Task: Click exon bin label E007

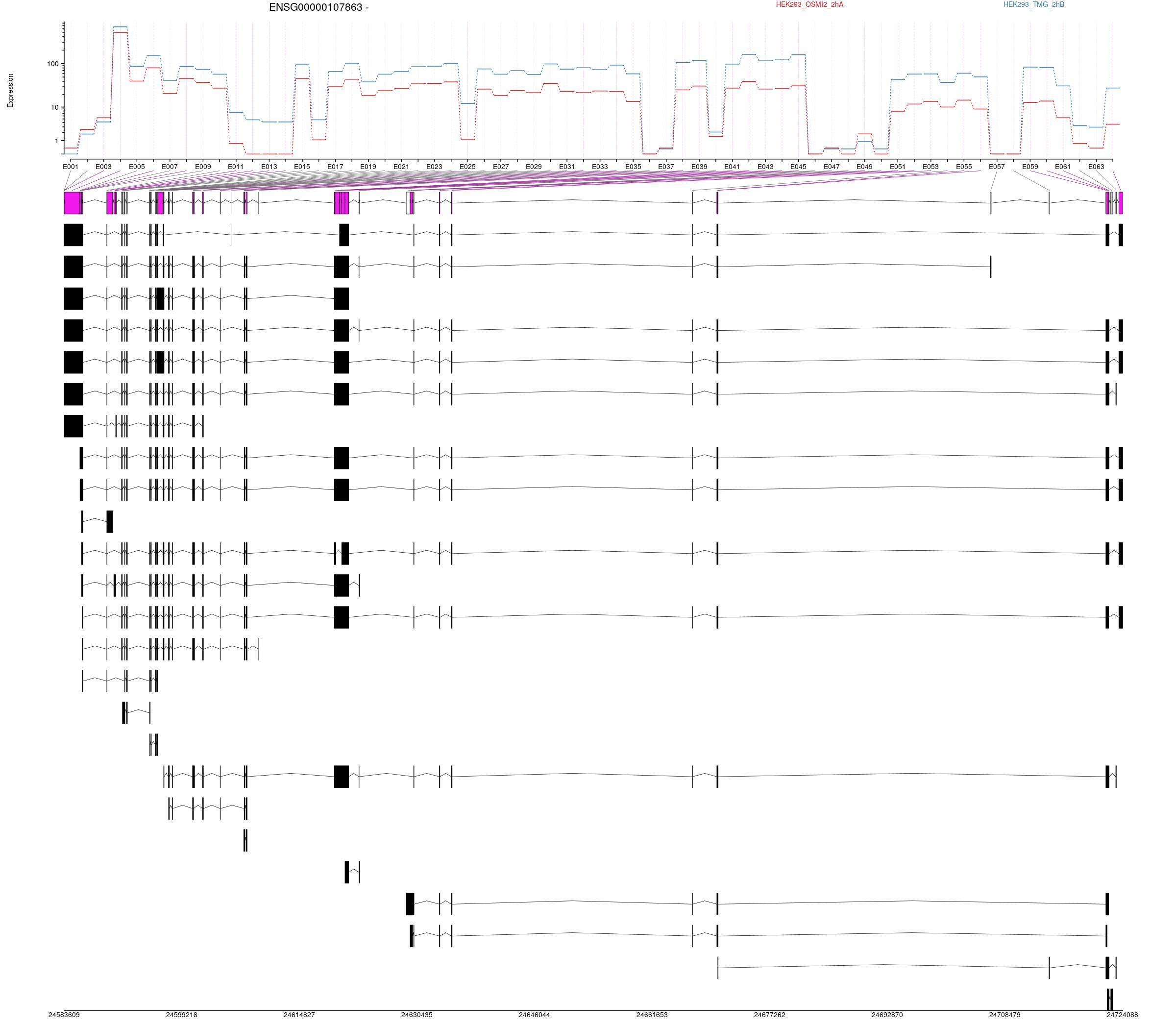Action: [x=170, y=167]
